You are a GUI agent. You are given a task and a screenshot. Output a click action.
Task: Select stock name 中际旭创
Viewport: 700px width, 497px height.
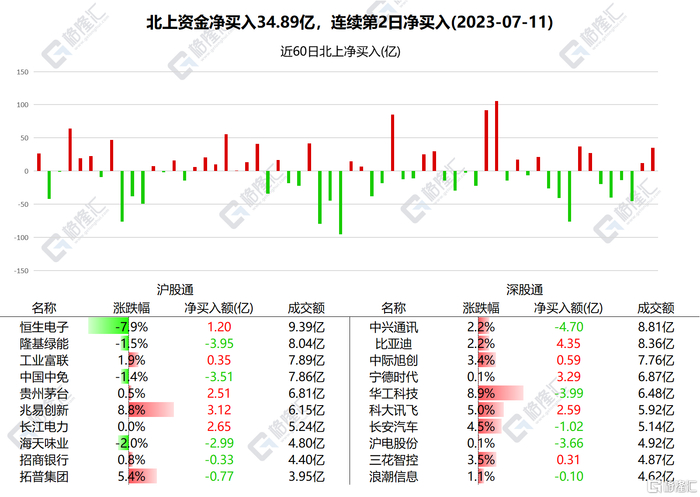(x=393, y=360)
